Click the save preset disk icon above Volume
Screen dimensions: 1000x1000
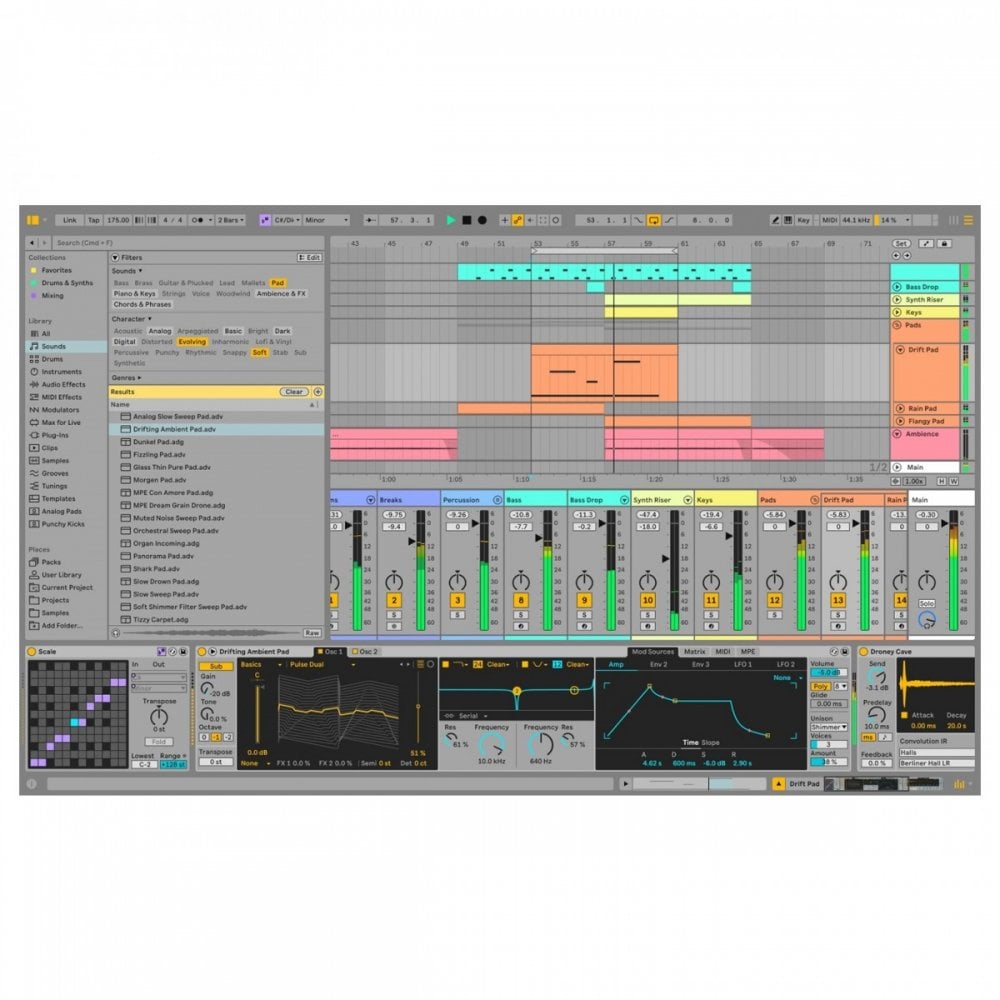[x=843, y=651]
